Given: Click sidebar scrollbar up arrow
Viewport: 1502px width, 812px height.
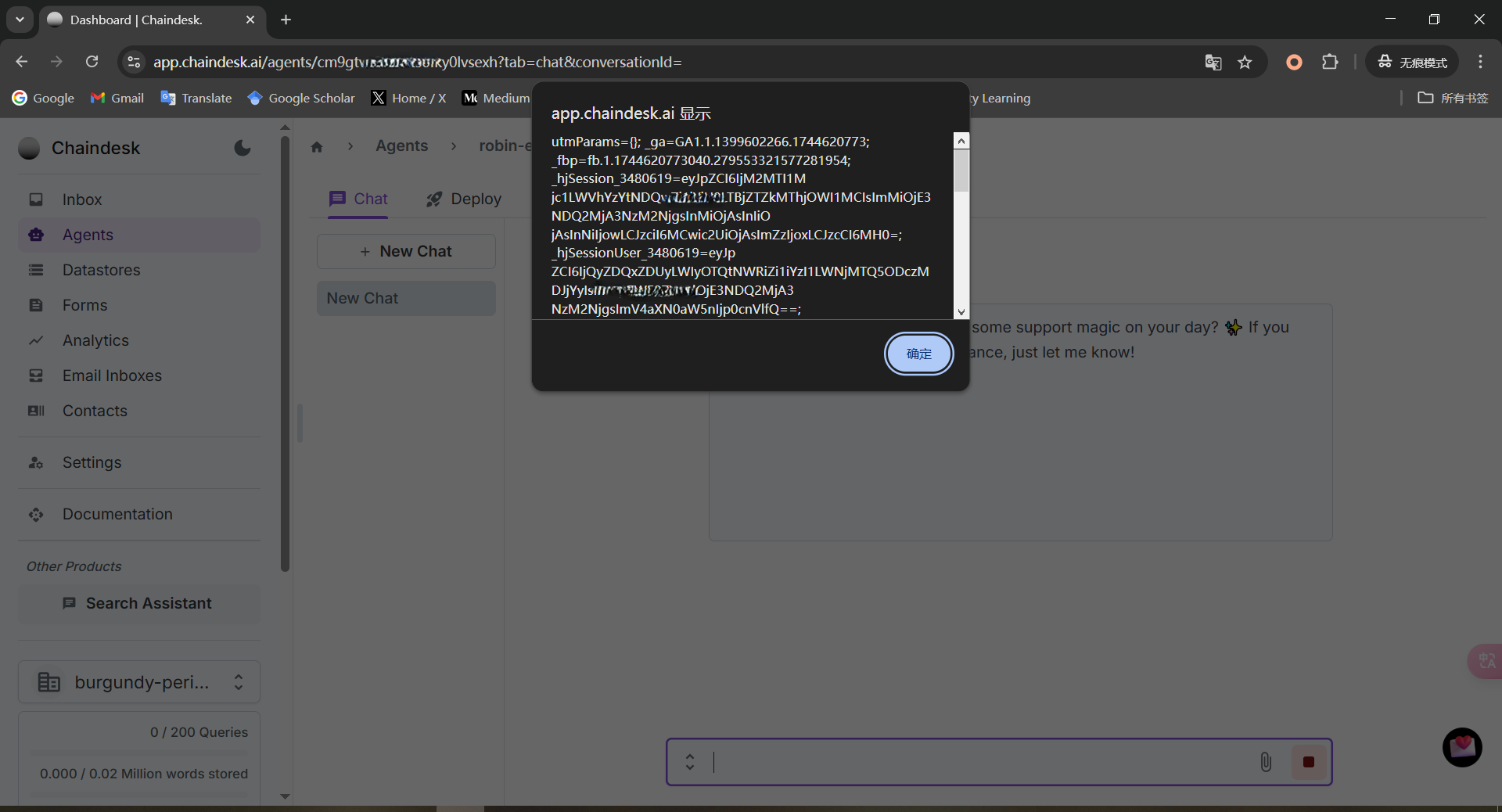Looking at the screenshot, I should tap(285, 127).
